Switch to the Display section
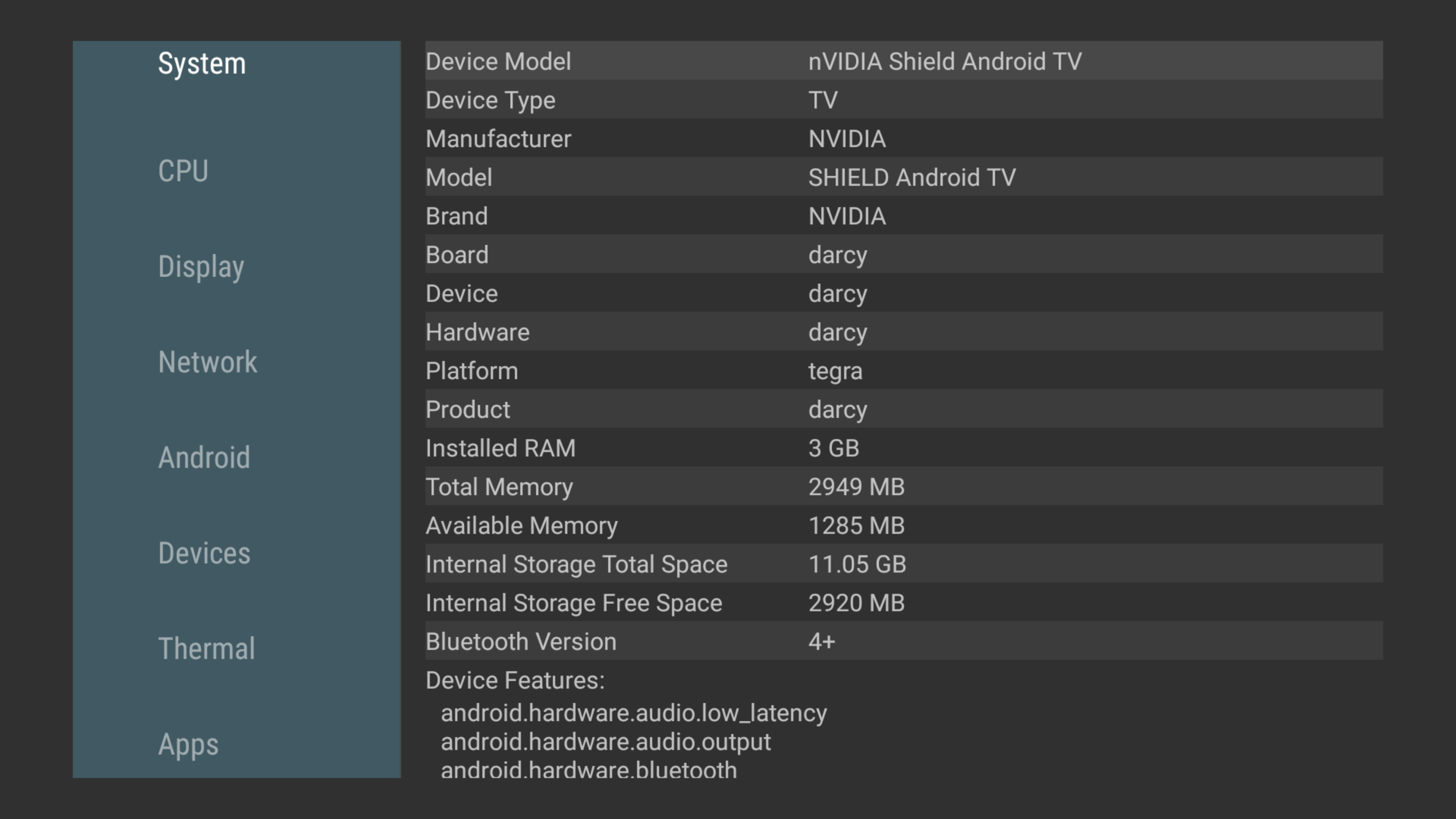Screen dimensions: 1456x819 201,267
